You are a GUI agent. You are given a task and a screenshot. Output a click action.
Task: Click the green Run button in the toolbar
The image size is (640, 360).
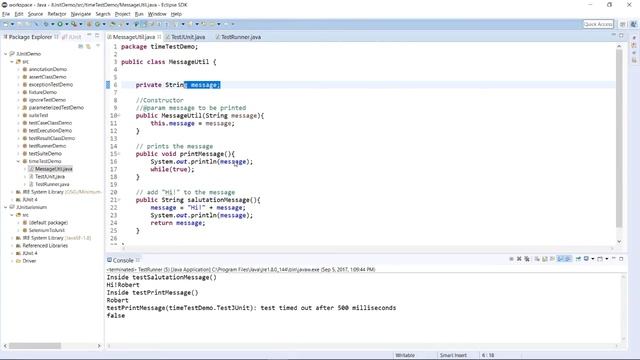[60, 24]
